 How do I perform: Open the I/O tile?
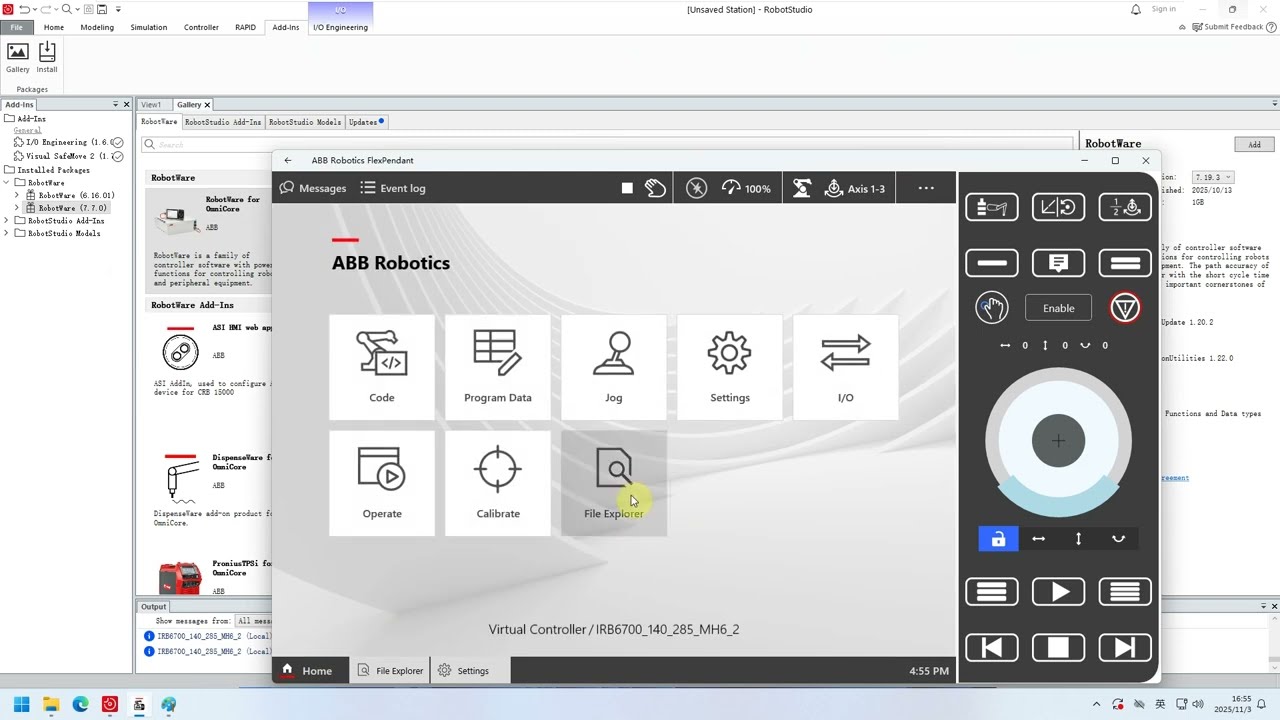[x=846, y=367]
